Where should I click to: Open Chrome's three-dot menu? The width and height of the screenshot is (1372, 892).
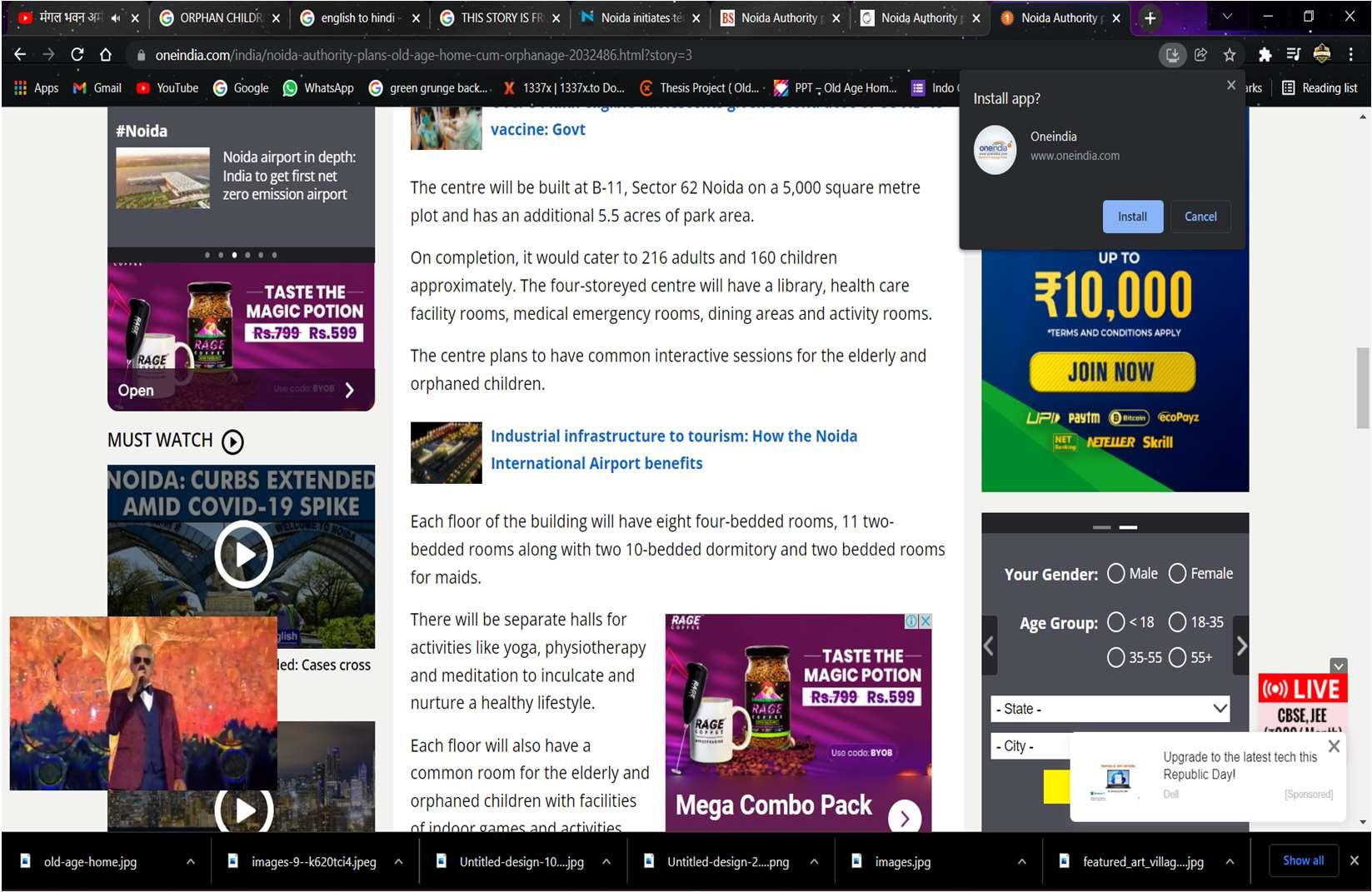[x=1350, y=55]
